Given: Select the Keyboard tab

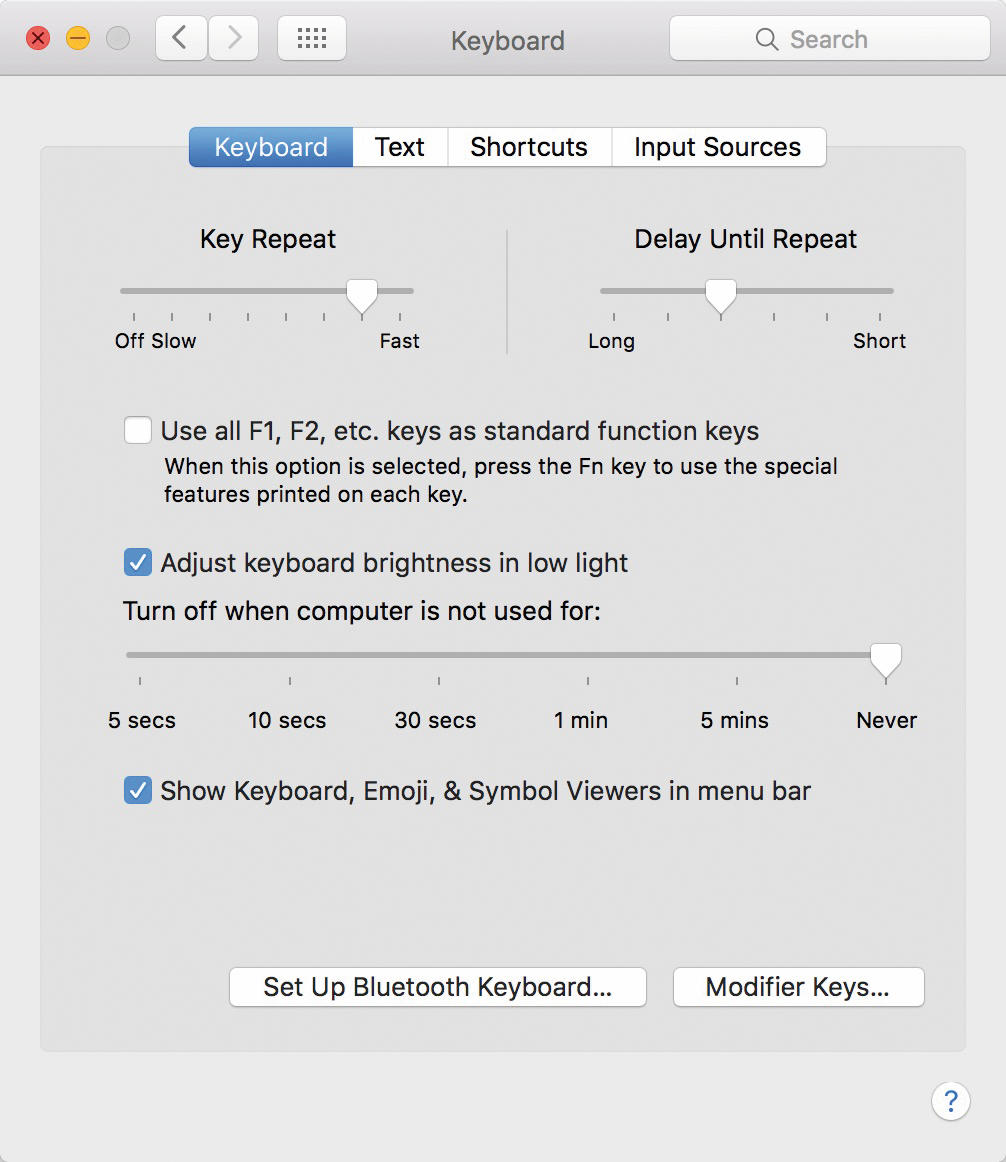Looking at the screenshot, I should (271, 147).
